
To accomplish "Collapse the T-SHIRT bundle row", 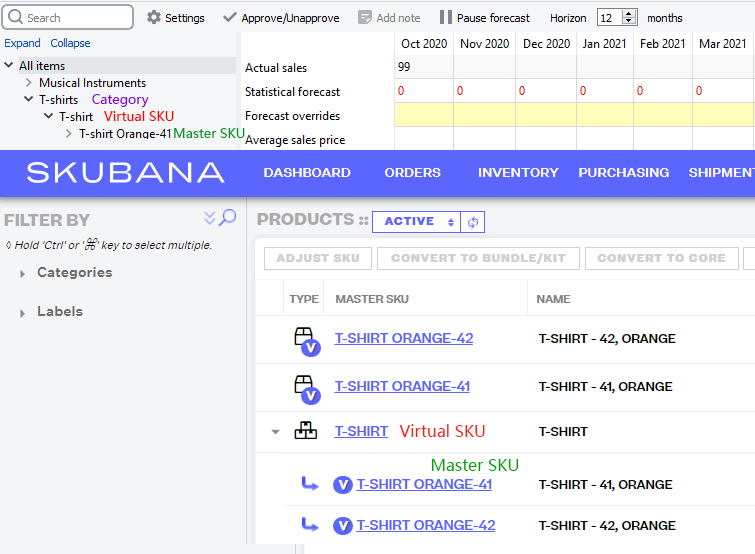I will (275, 432).
